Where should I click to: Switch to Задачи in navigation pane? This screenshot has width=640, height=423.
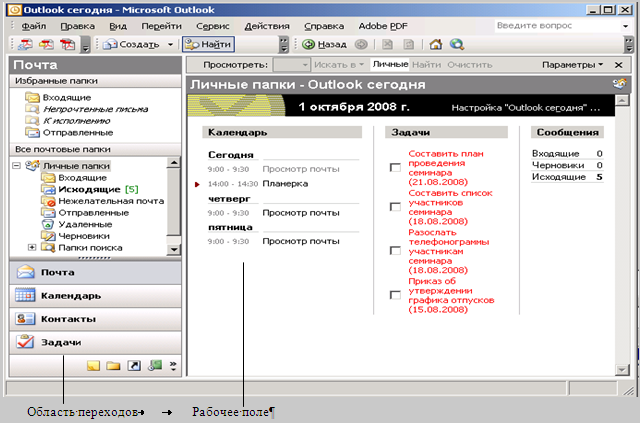(95, 342)
